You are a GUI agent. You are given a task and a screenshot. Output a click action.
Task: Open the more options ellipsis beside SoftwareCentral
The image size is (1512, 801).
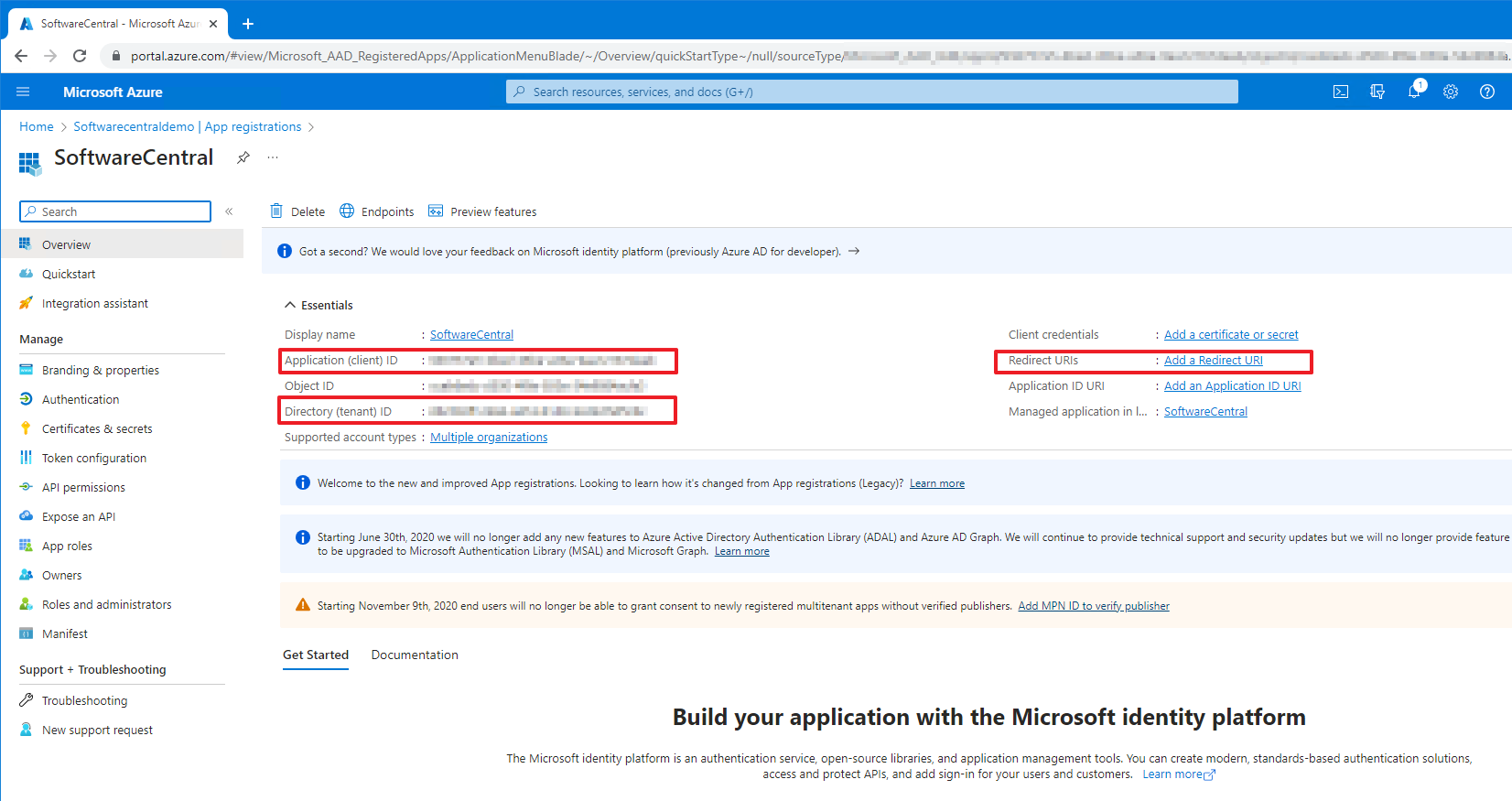[273, 157]
